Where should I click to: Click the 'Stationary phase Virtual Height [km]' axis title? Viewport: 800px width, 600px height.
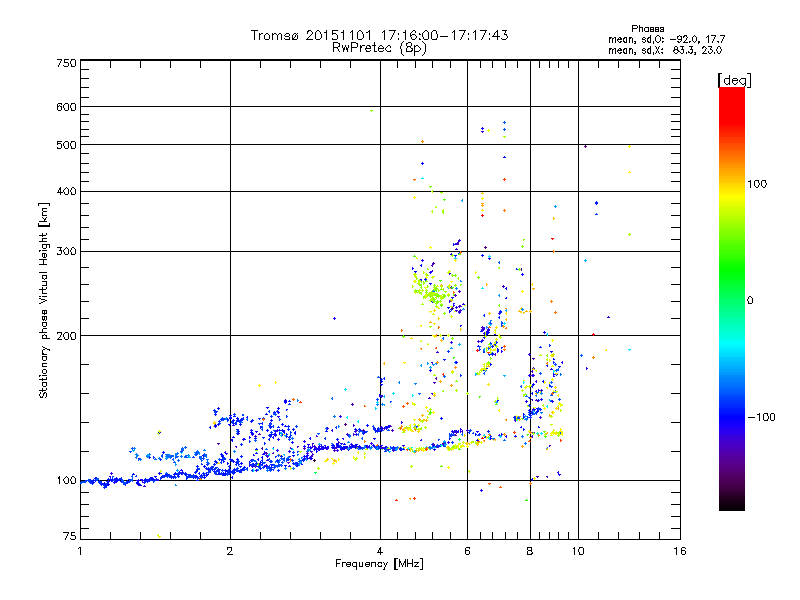click(x=44, y=300)
